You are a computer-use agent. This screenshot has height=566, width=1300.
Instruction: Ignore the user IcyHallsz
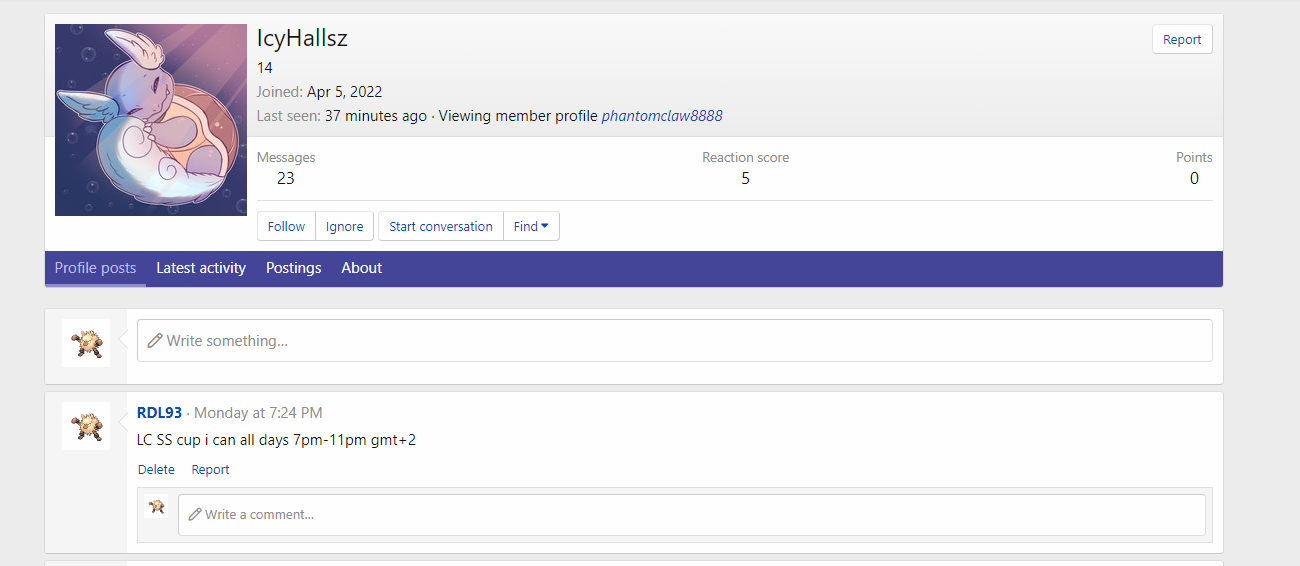point(345,226)
